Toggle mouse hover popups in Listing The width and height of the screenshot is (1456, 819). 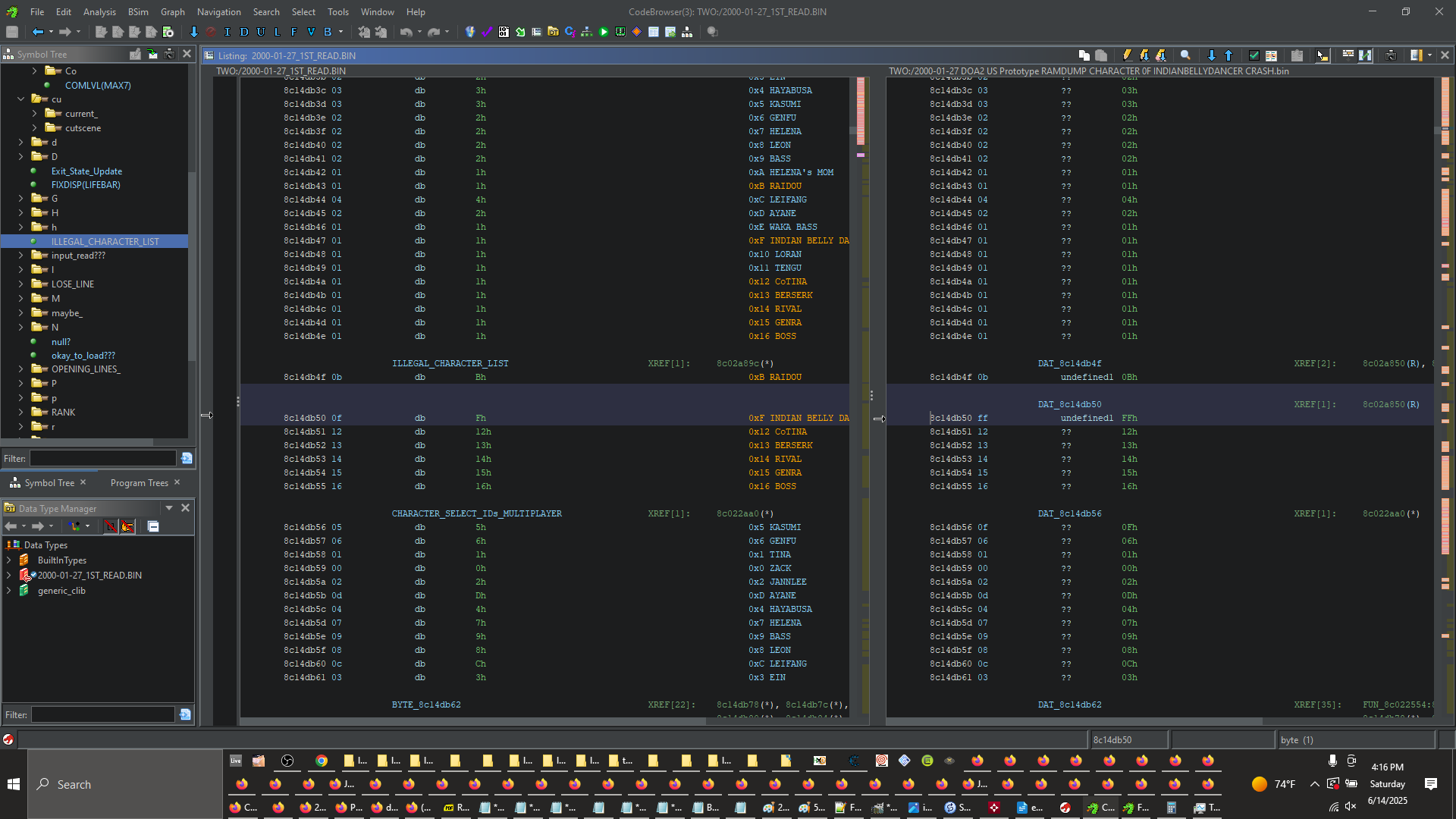(1323, 55)
